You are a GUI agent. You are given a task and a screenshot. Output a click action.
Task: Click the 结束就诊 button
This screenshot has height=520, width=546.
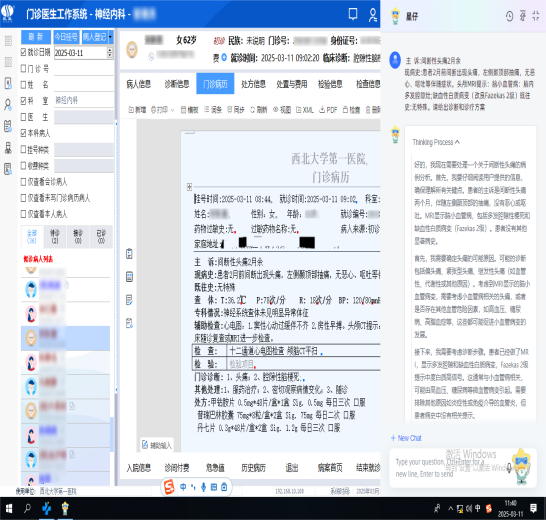[x=368, y=468]
